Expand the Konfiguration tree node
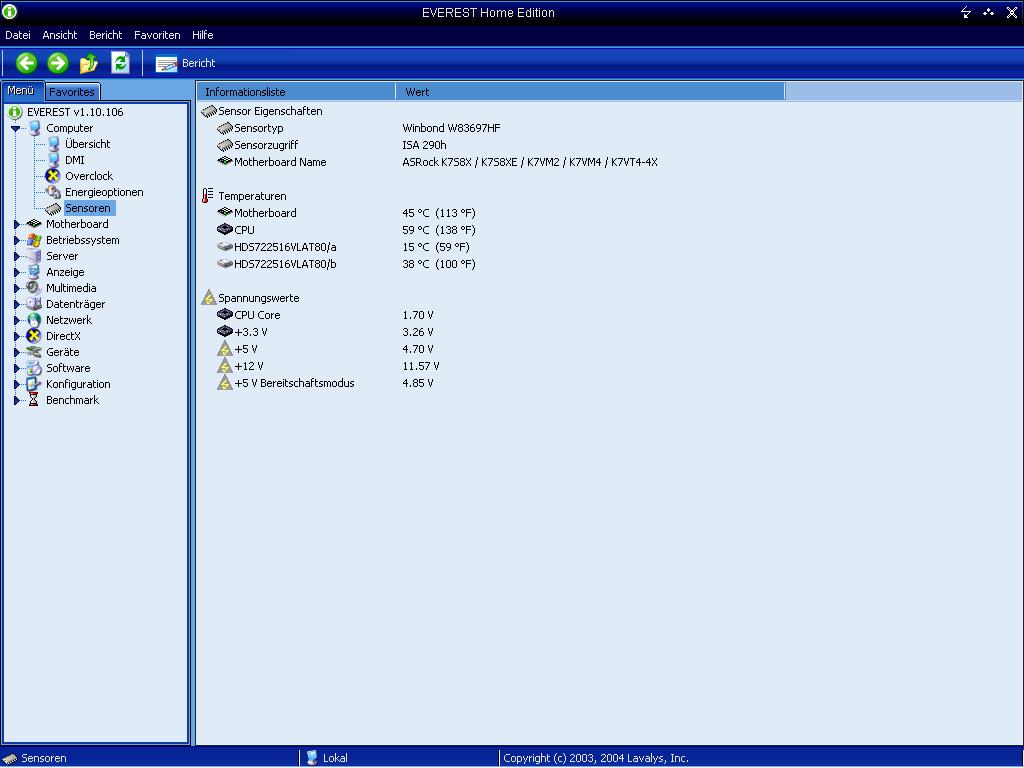Viewport: 1024px width, 768px height. (x=17, y=385)
